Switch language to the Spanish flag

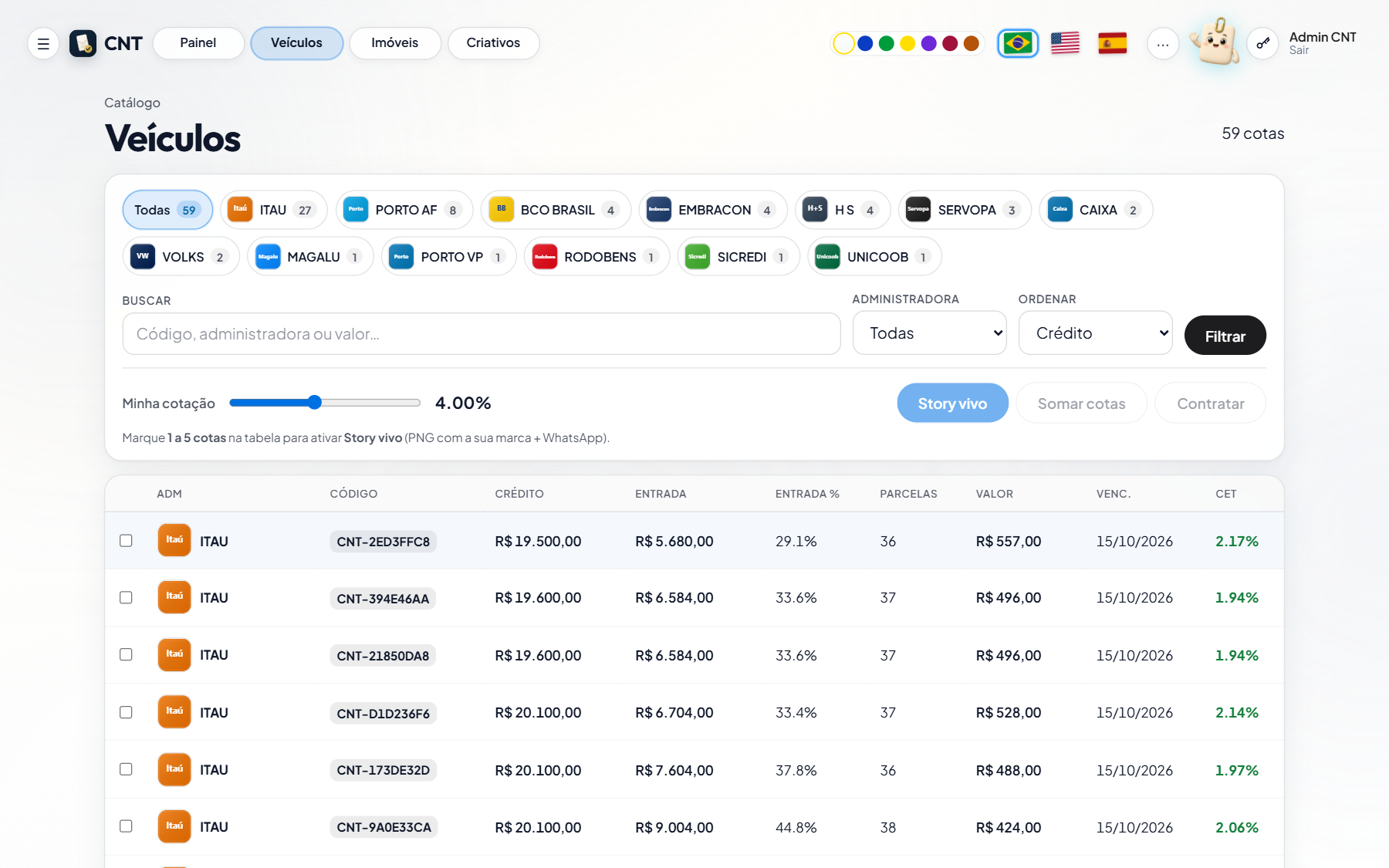(x=1112, y=43)
